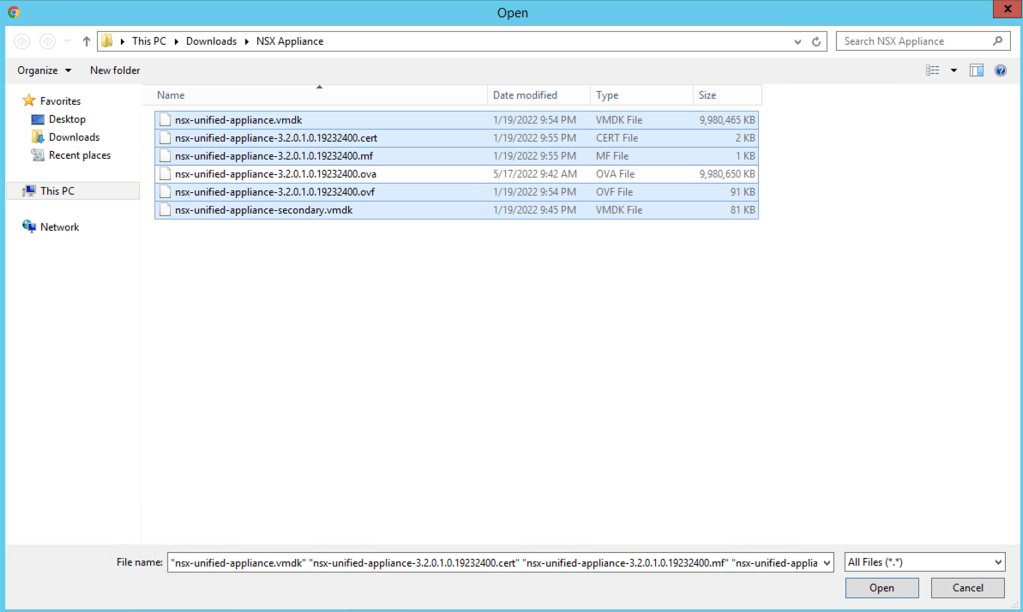This screenshot has width=1023, height=612.
Task: Click the search magnifier icon
Action: point(997,41)
